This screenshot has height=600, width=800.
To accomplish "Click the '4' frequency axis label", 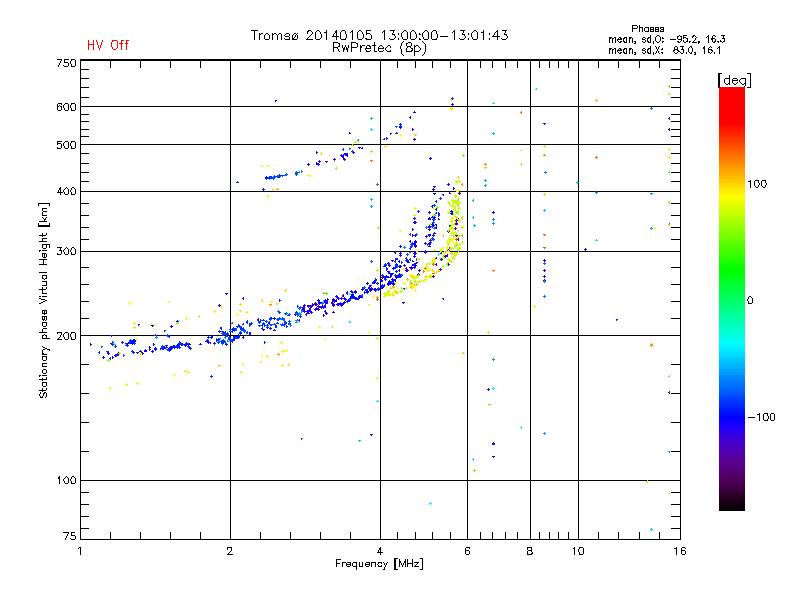I will coord(380,551).
